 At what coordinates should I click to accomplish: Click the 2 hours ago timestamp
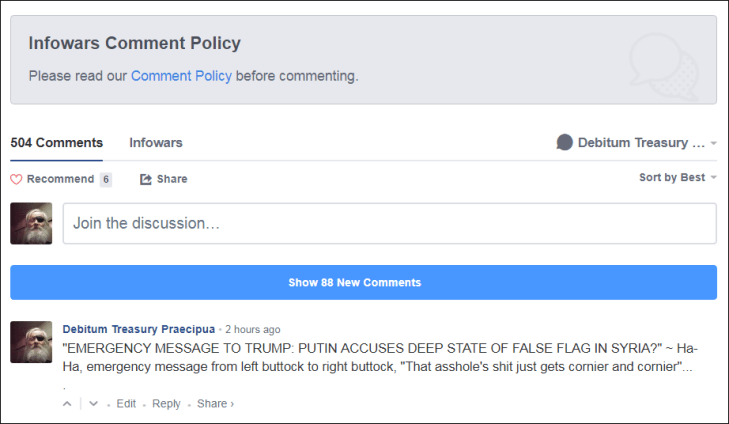[253, 330]
